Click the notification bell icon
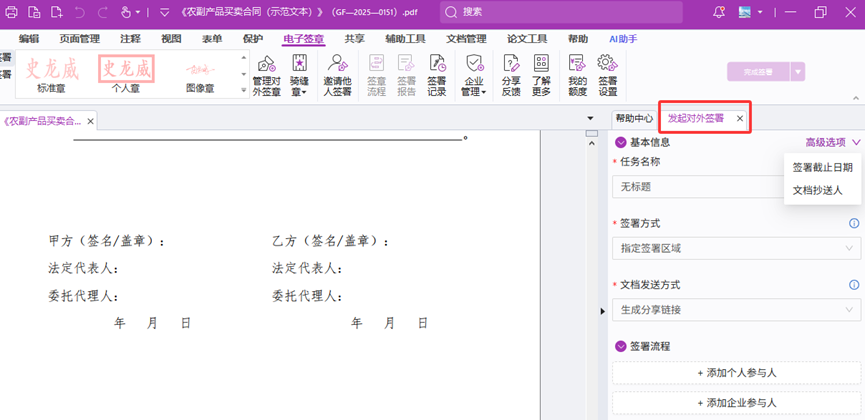Image resolution: width=865 pixels, height=420 pixels. click(719, 12)
